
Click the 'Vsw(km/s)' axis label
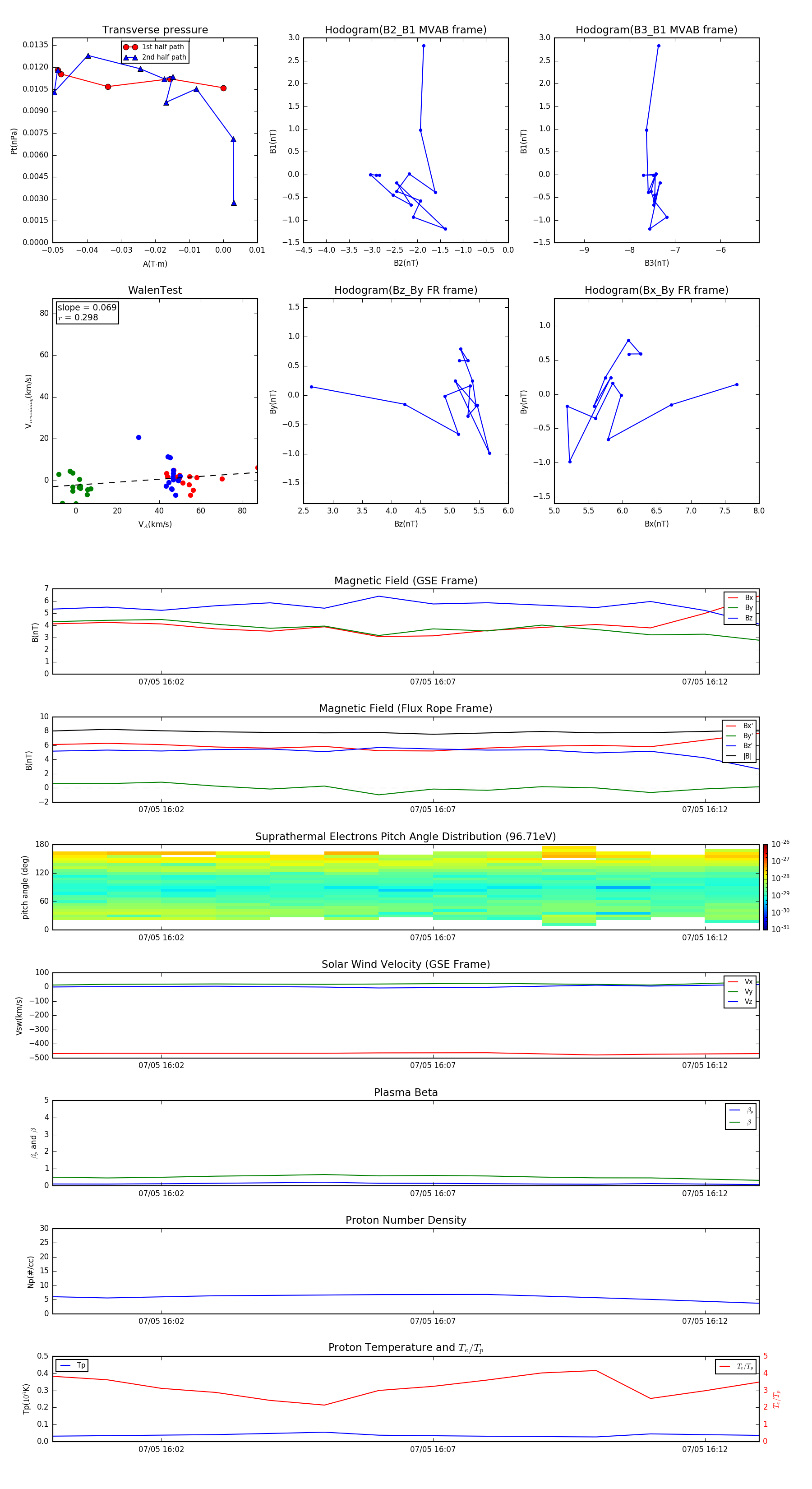(19, 1016)
